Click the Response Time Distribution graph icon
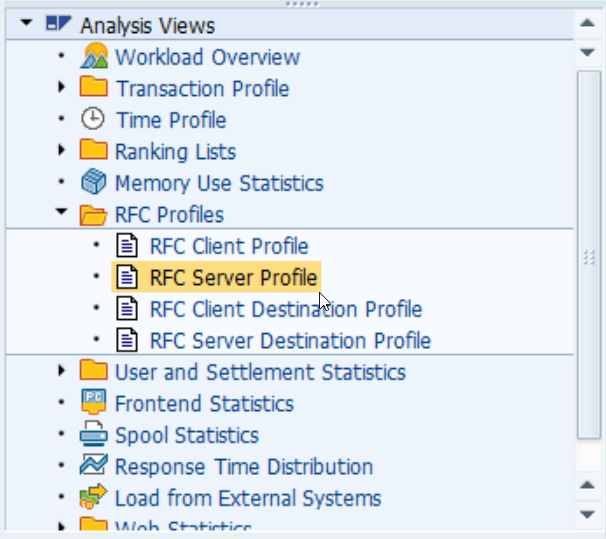Viewport: 606px width, 539px height. (93, 466)
